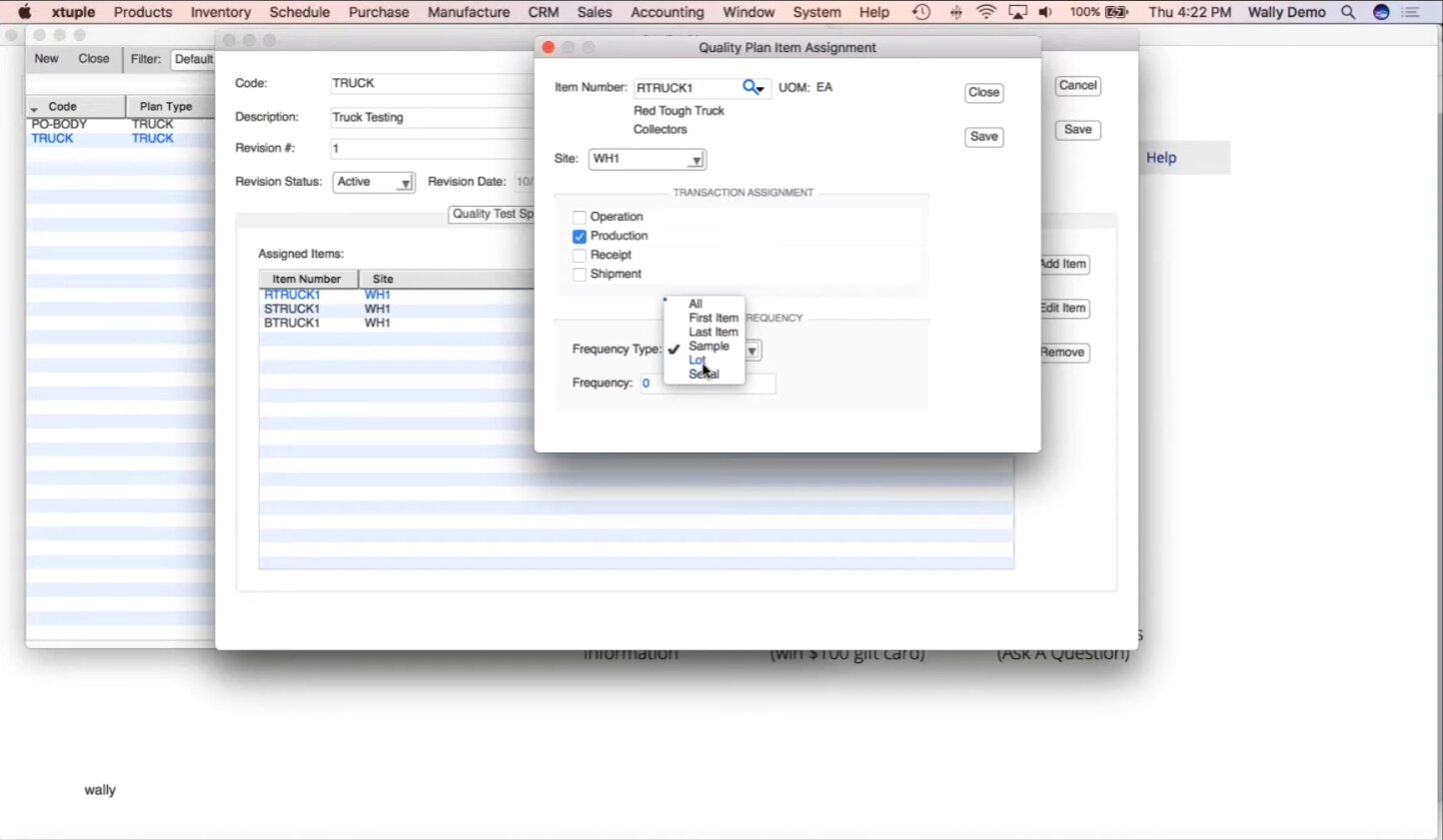Expand the Revision Status Active dropdown
Viewport: 1443px width, 840px height.
click(374, 183)
